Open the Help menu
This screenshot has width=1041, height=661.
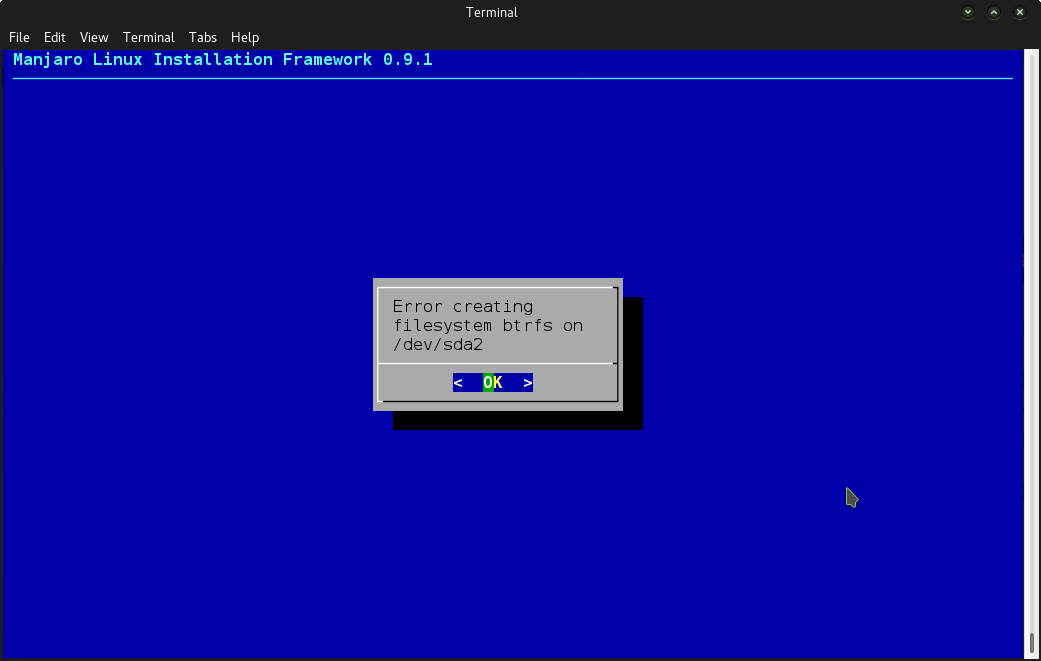tap(245, 37)
